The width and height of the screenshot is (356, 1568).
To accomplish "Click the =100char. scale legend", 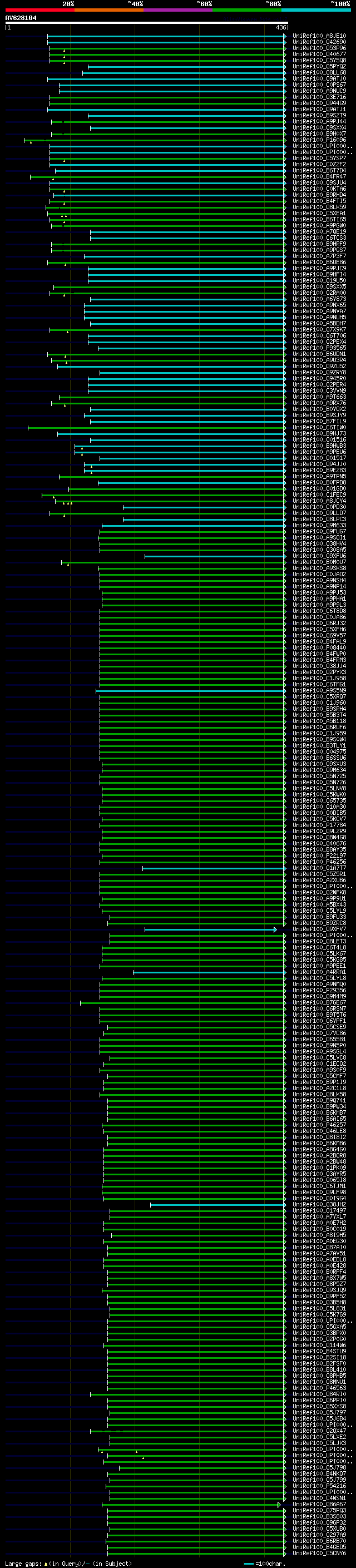I will click(265, 1563).
